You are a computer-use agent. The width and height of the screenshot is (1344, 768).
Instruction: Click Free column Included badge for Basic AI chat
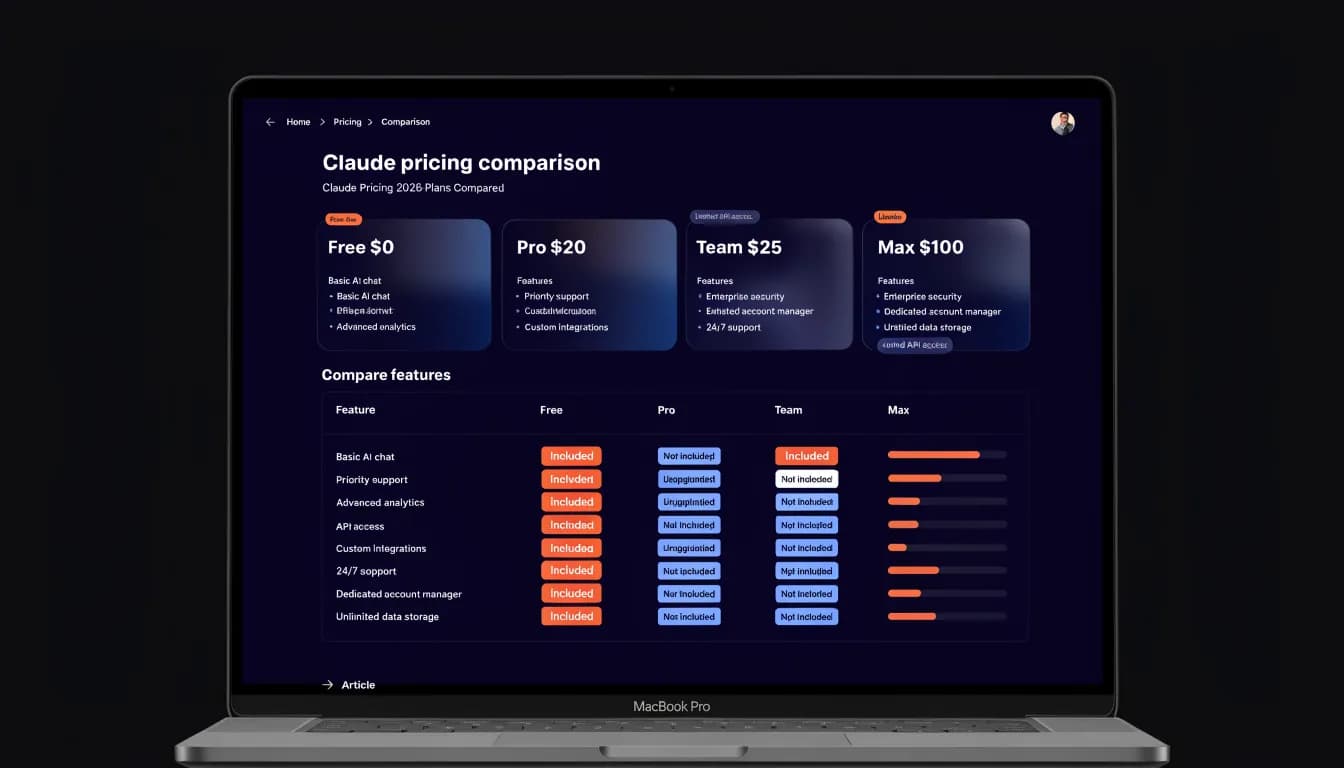[571, 456]
